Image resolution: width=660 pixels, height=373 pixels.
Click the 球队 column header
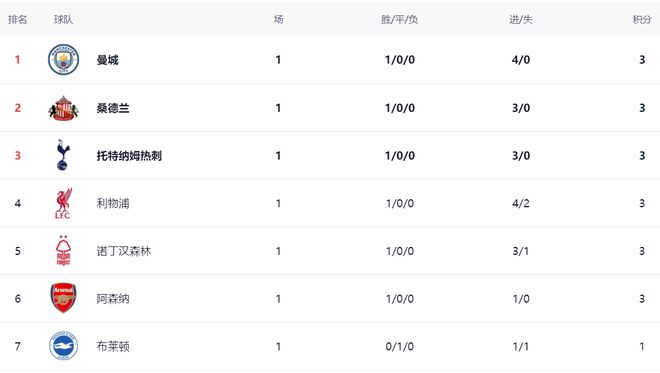(x=63, y=19)
